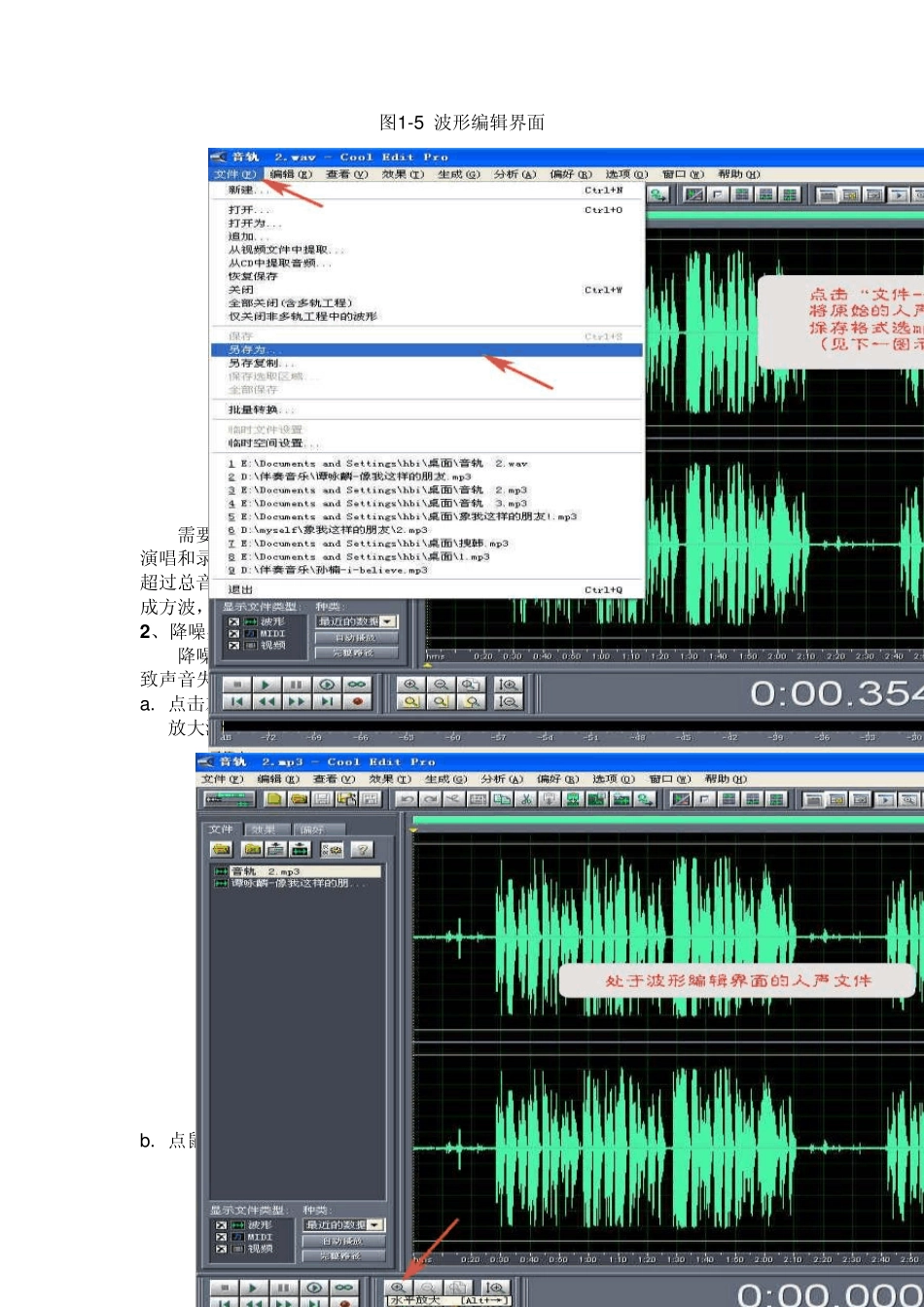Screen dimensions: 924x1307
Task: Toggle 波形 checkbox in 2.mp3 window
Action: pos(221,1224)
